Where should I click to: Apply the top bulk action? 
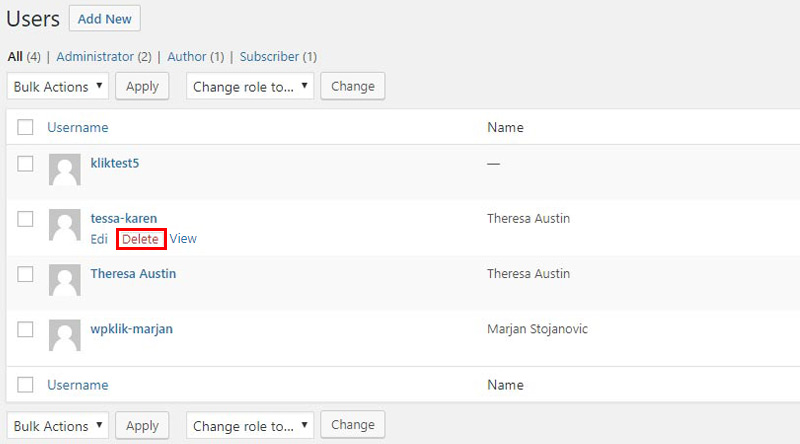(142, 86)
